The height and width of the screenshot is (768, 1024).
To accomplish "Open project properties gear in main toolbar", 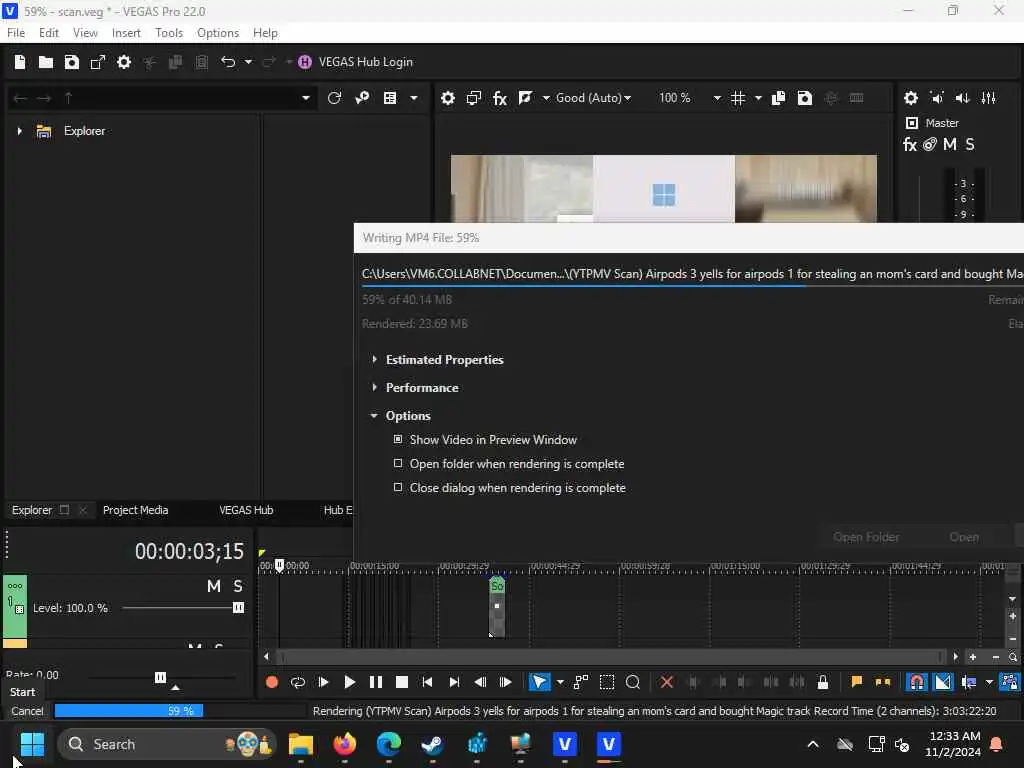I will 124,62.
